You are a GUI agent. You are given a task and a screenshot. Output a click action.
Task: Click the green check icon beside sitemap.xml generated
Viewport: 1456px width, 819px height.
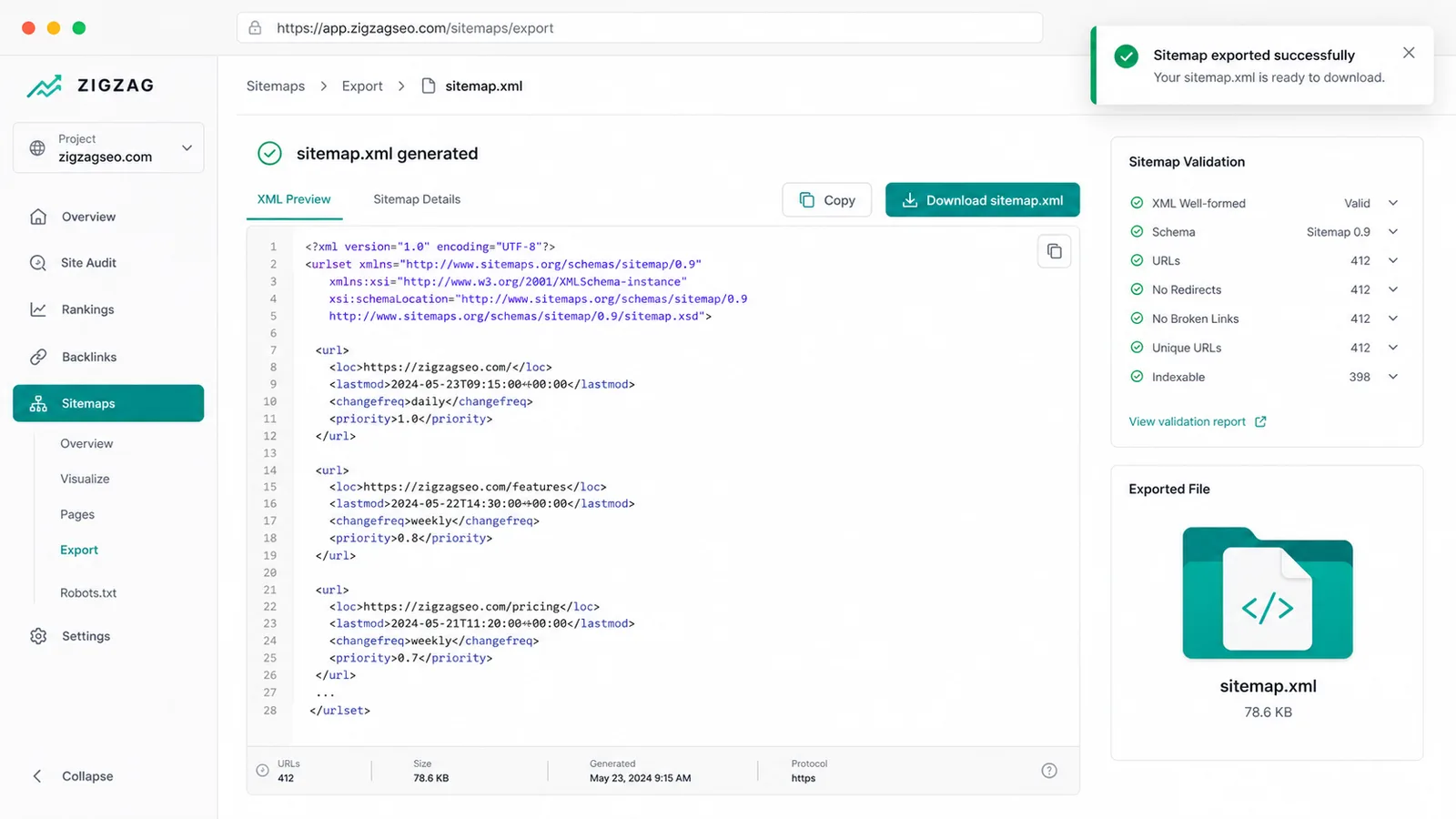coord(269,153)
